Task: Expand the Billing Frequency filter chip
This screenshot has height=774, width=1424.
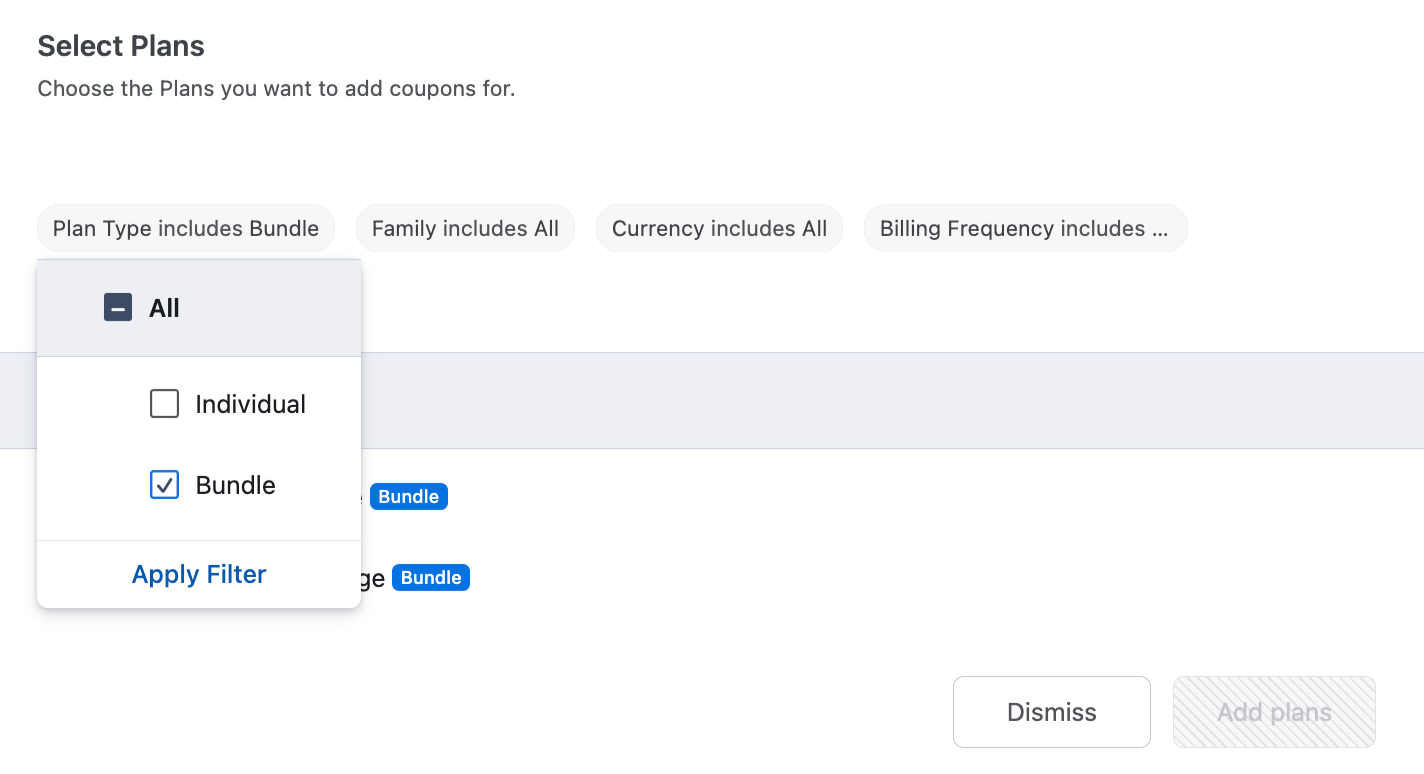Action: tap(1025, 228)
